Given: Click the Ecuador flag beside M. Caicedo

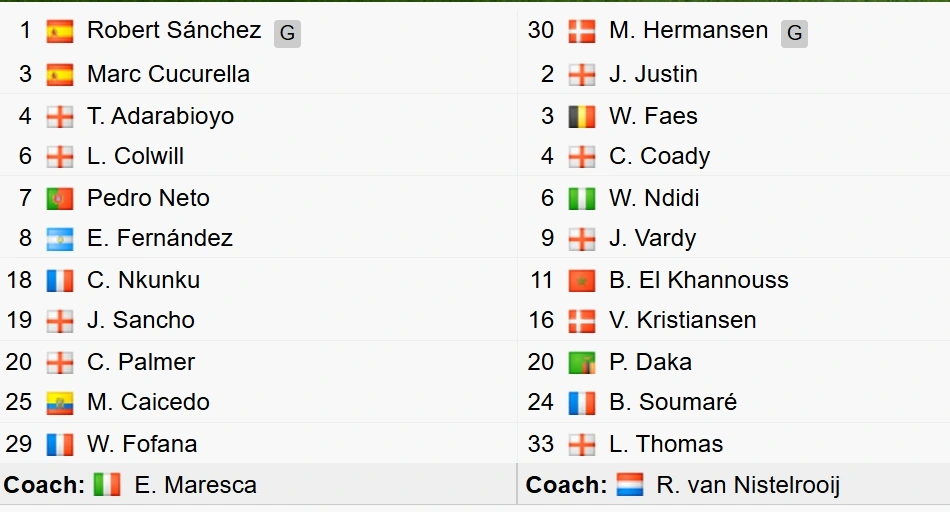Looking at the screenshot, I should (x=60, y=403).
